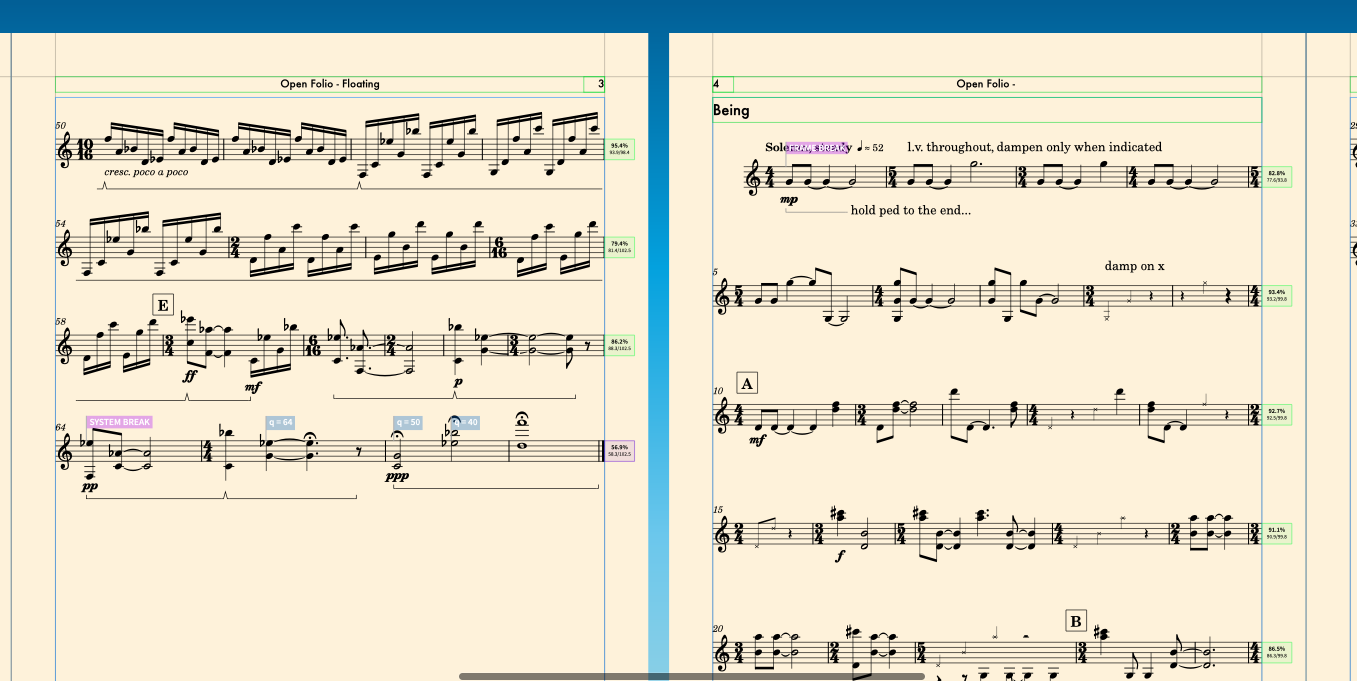Select rehearsal mark B
1357x681 pixels.
(1076, 621)
